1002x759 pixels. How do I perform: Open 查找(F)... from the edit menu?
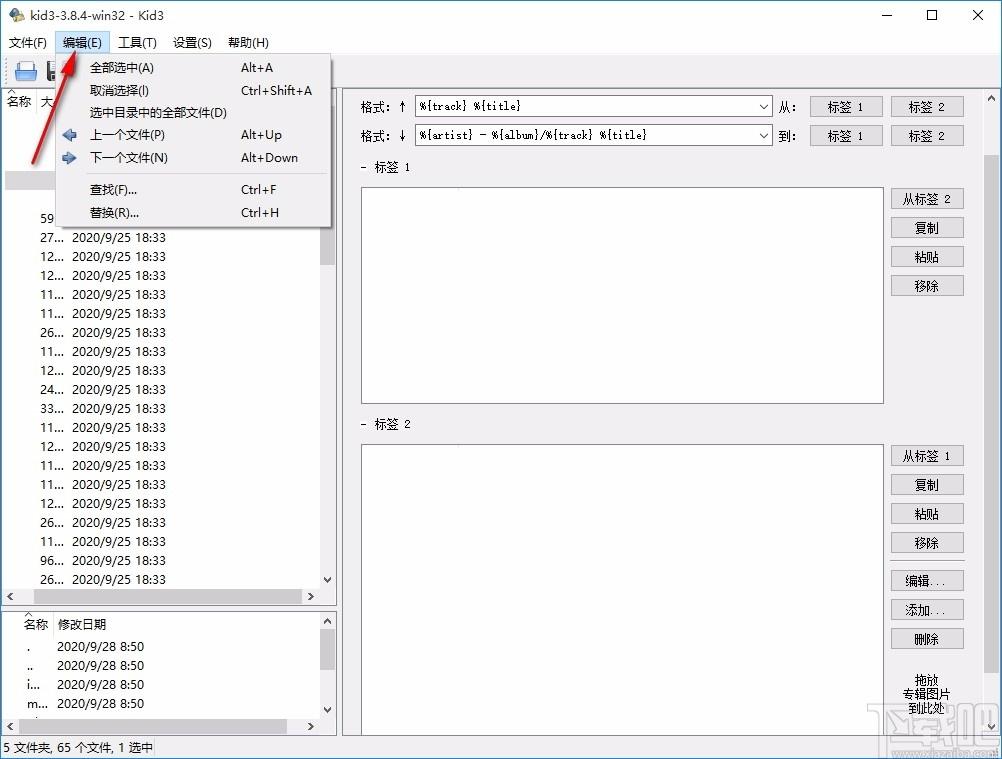[194, 190]
